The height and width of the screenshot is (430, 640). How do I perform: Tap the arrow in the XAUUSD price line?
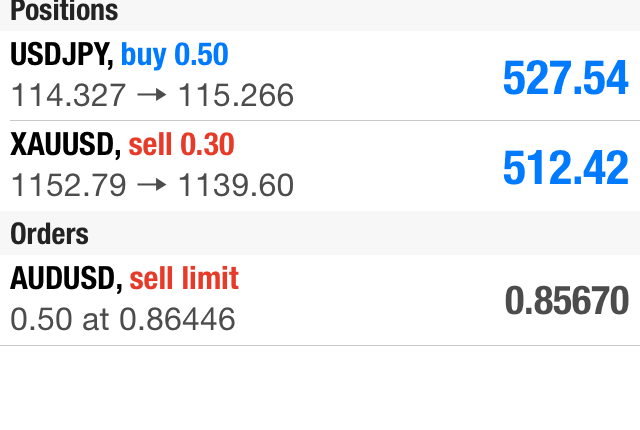[x=152, y=185]
